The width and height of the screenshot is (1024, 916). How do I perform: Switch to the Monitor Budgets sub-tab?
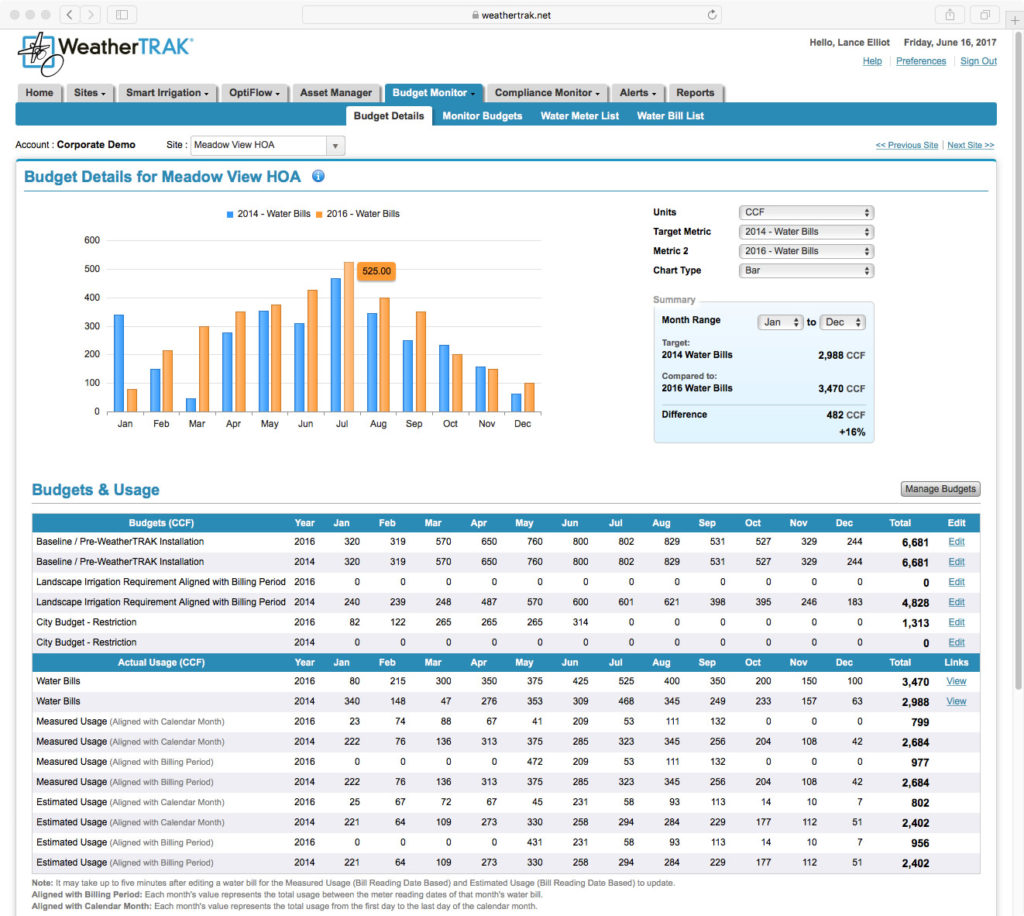pos(482,116)
